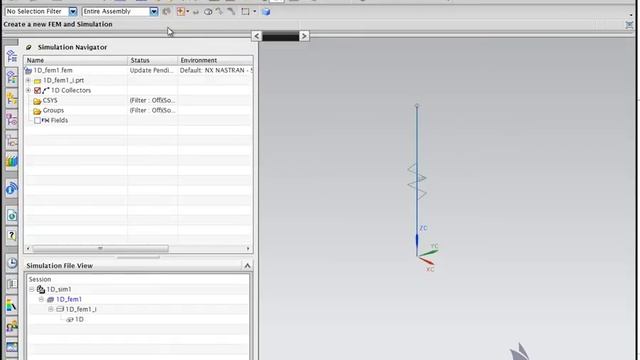Screen dimensions: 640x360
Task: Collapse the 1D_fem1 node in file view
Action: coord(41,300)
